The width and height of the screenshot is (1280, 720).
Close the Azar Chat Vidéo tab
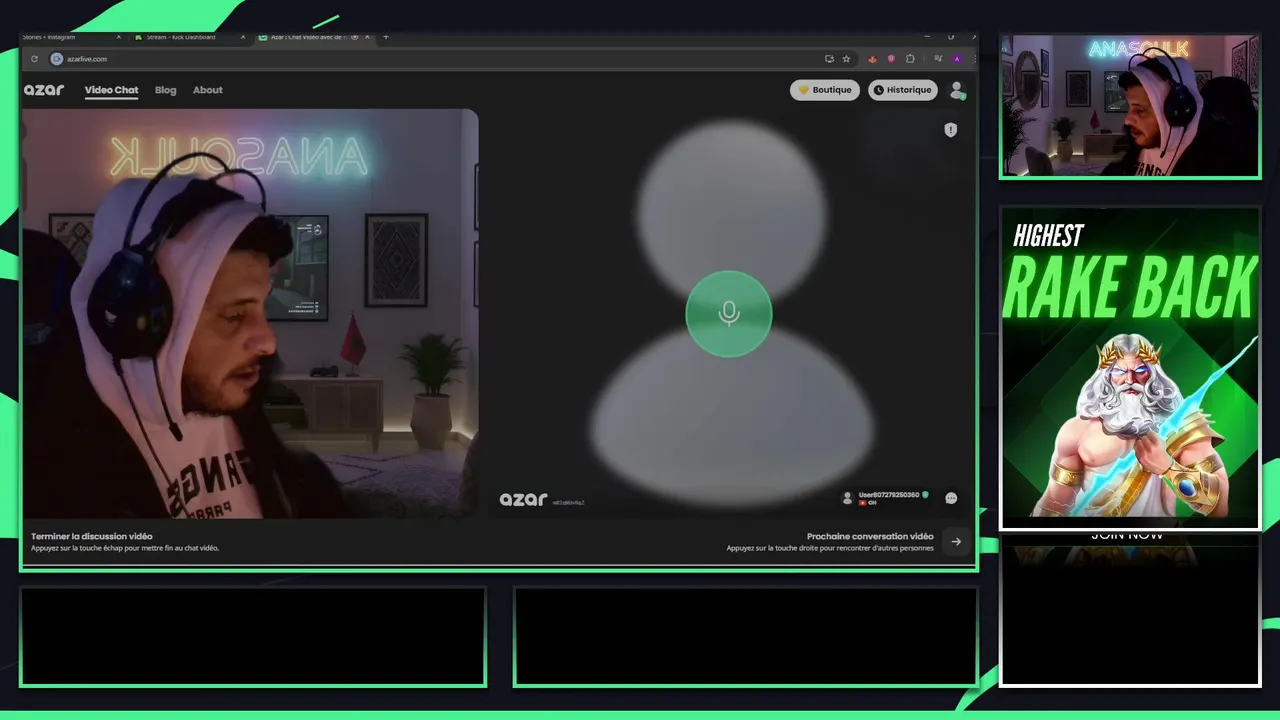coord(366,37)
